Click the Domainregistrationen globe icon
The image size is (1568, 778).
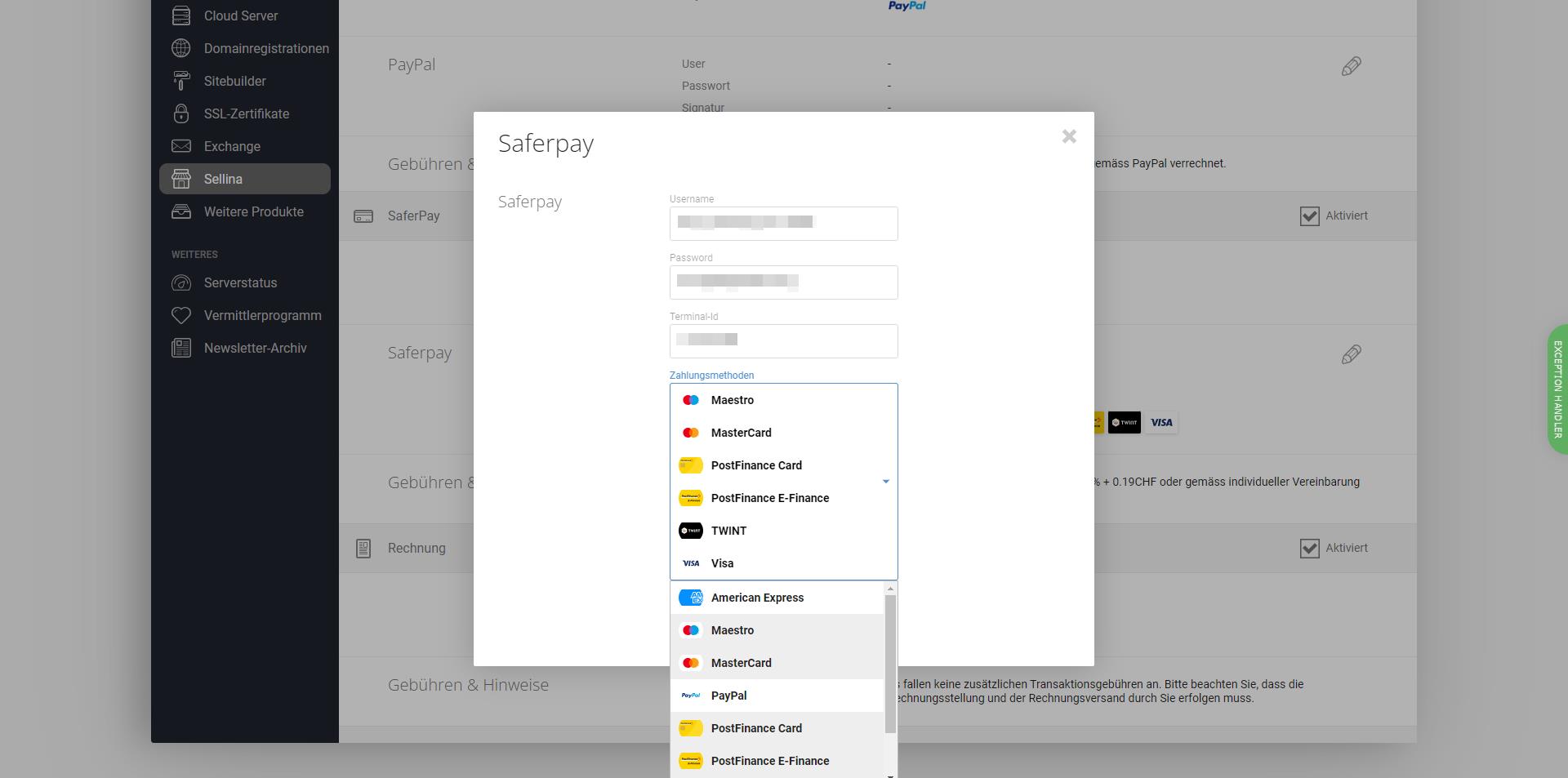181,48
